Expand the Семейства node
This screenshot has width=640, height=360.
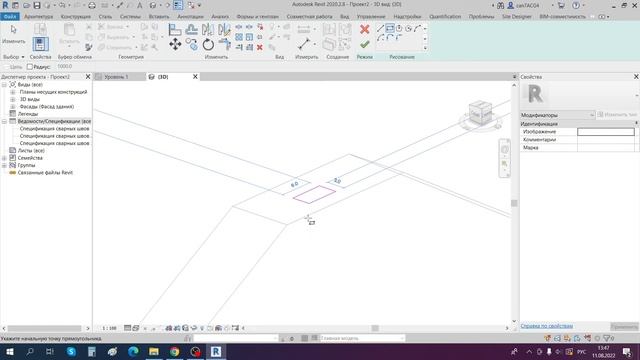(x=4, y=158)
